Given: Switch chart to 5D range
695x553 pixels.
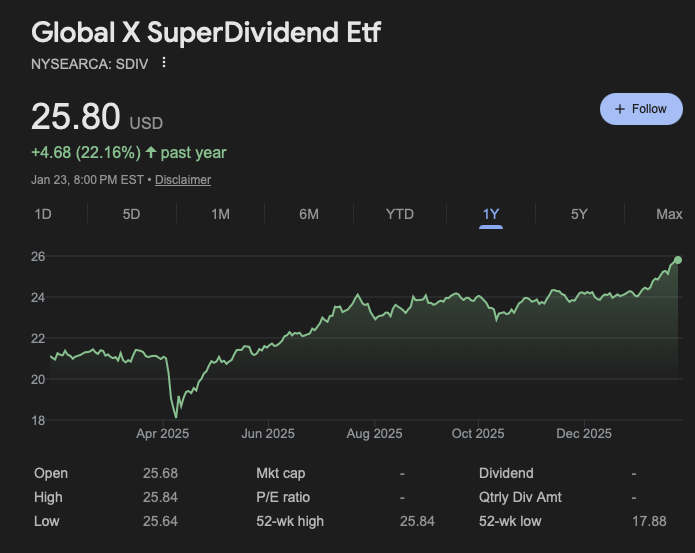Looking at the screenshot, I should (131, 214).
